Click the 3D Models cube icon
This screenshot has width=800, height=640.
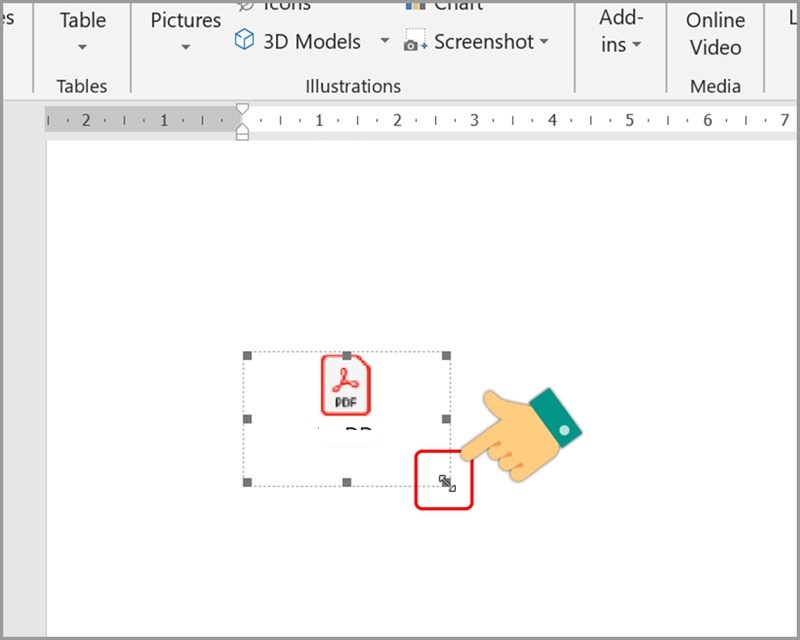[244, 41]
